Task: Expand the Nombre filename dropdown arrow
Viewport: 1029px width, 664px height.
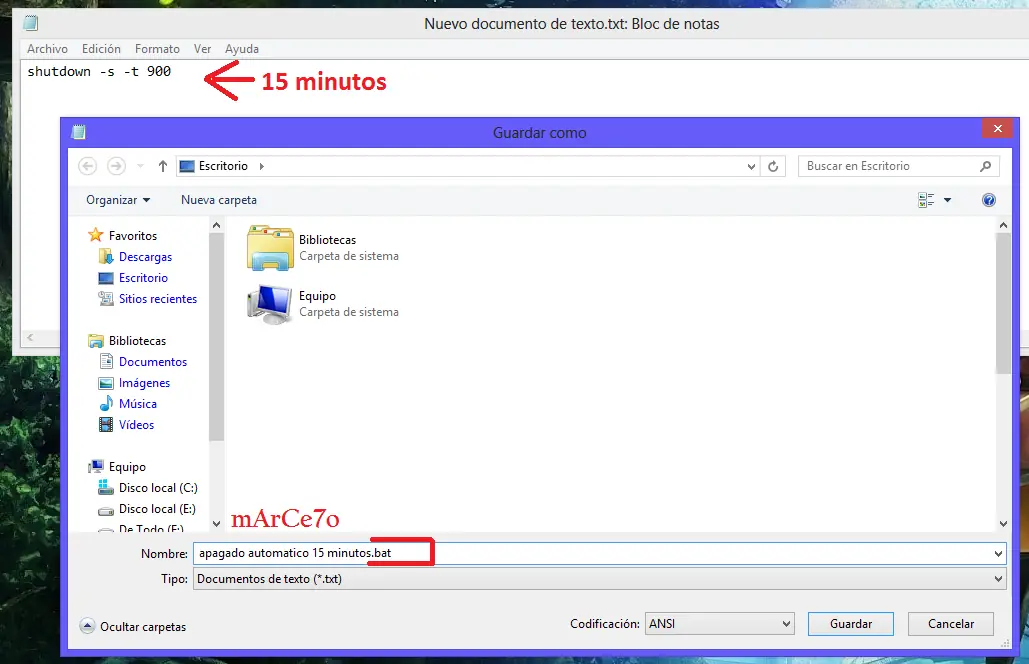Action: pyautogui.click(x=998, y=551)
